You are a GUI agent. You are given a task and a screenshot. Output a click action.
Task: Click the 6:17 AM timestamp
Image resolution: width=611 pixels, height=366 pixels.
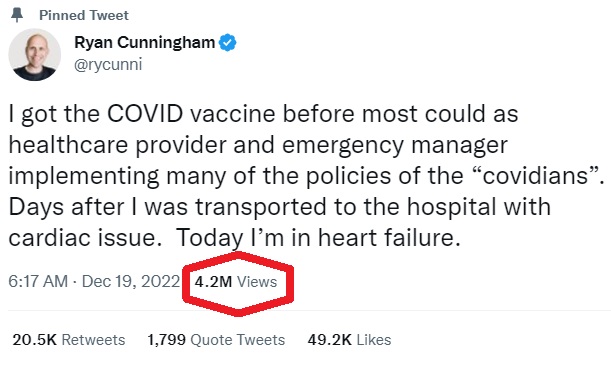tap(38, 281)
